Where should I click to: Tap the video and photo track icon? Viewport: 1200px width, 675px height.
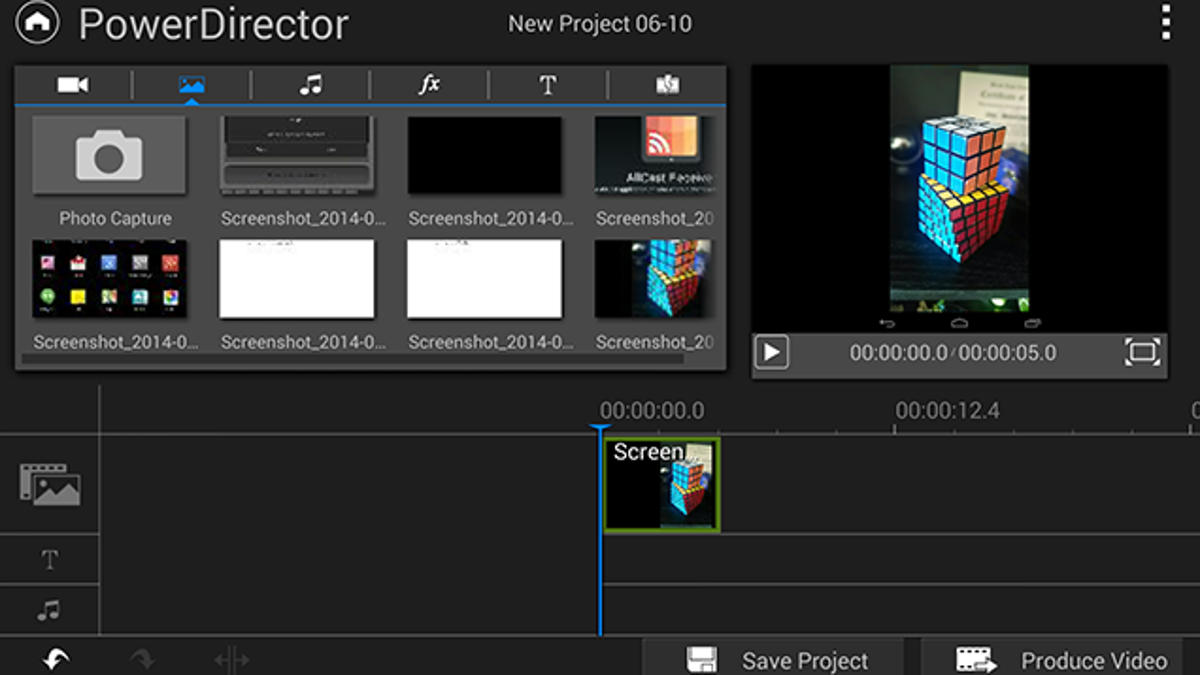coord(50,484)
